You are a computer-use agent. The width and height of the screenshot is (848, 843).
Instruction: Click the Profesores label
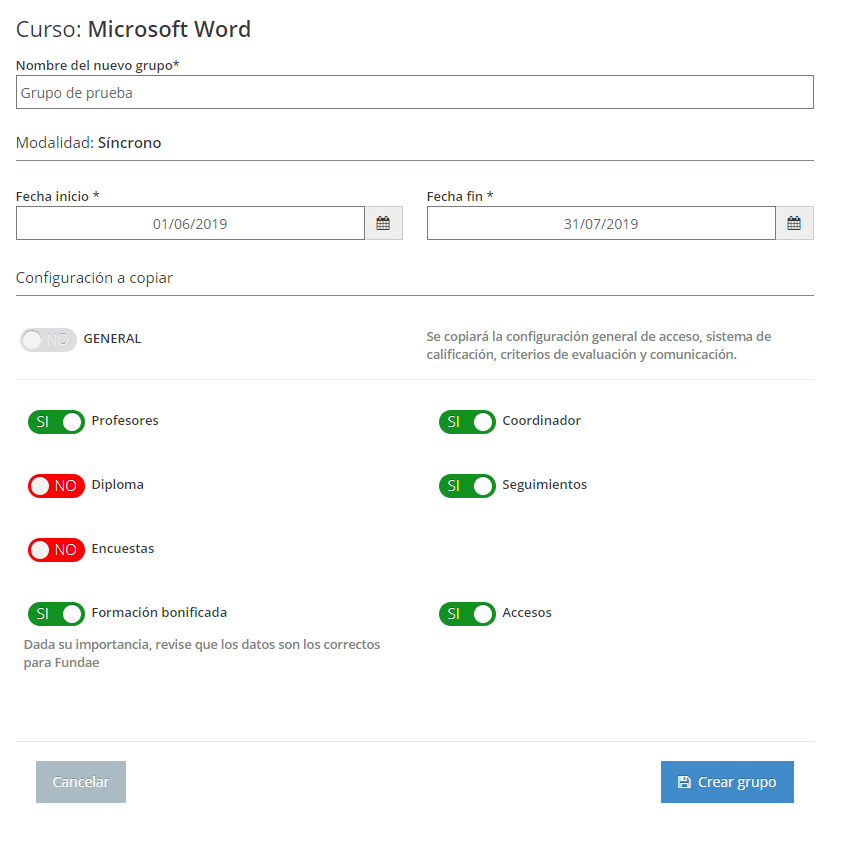125,421
